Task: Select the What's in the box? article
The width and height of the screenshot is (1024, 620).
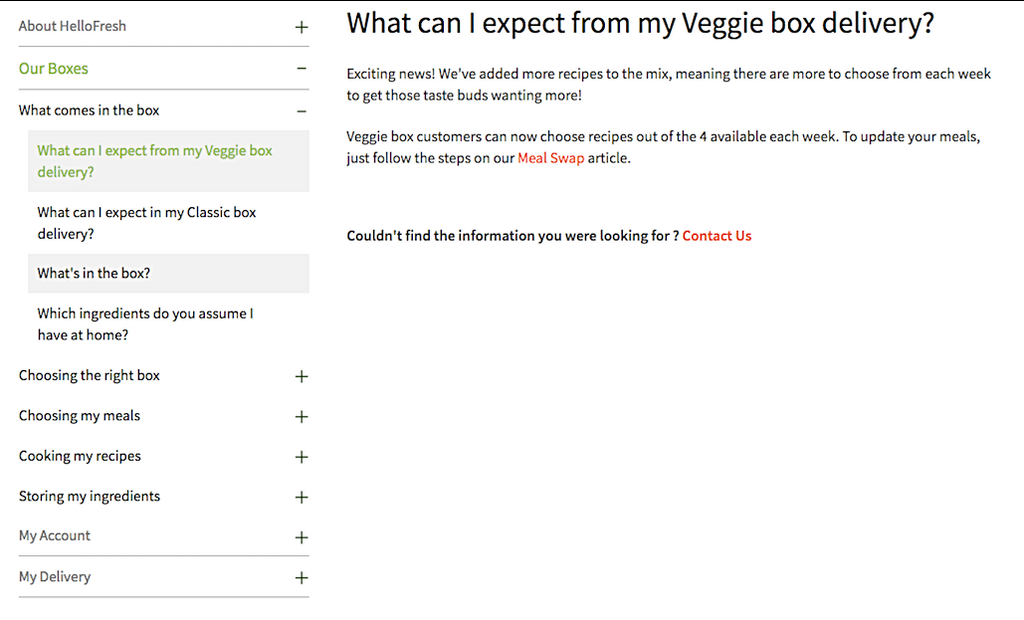Action: point(94,273)
